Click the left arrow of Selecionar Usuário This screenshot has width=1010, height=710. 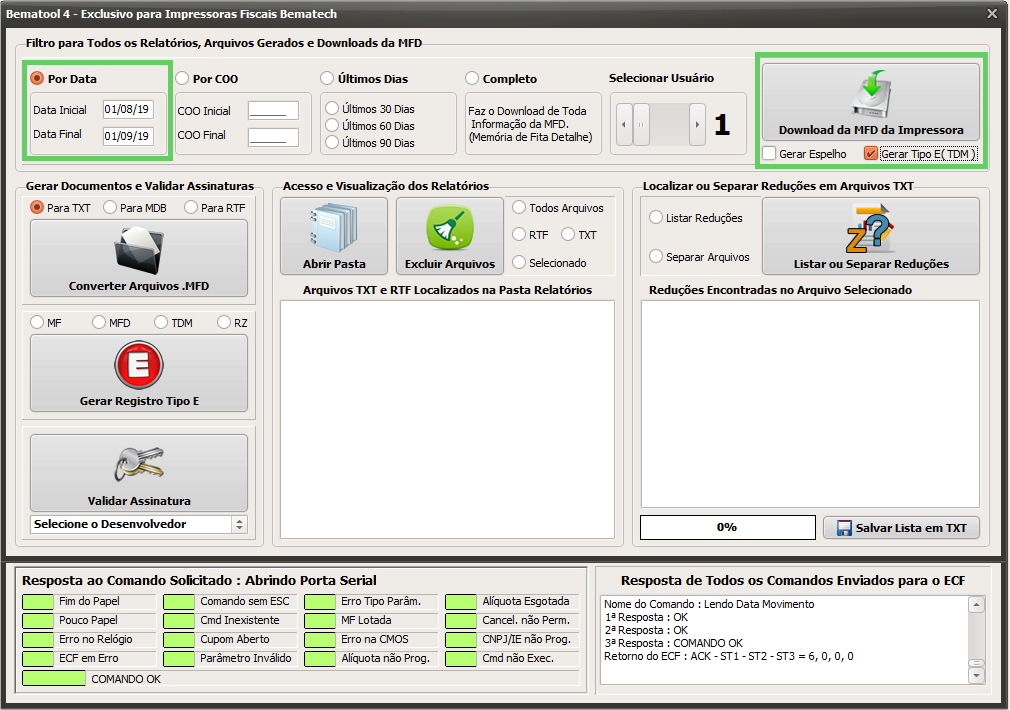pos(624,124)
